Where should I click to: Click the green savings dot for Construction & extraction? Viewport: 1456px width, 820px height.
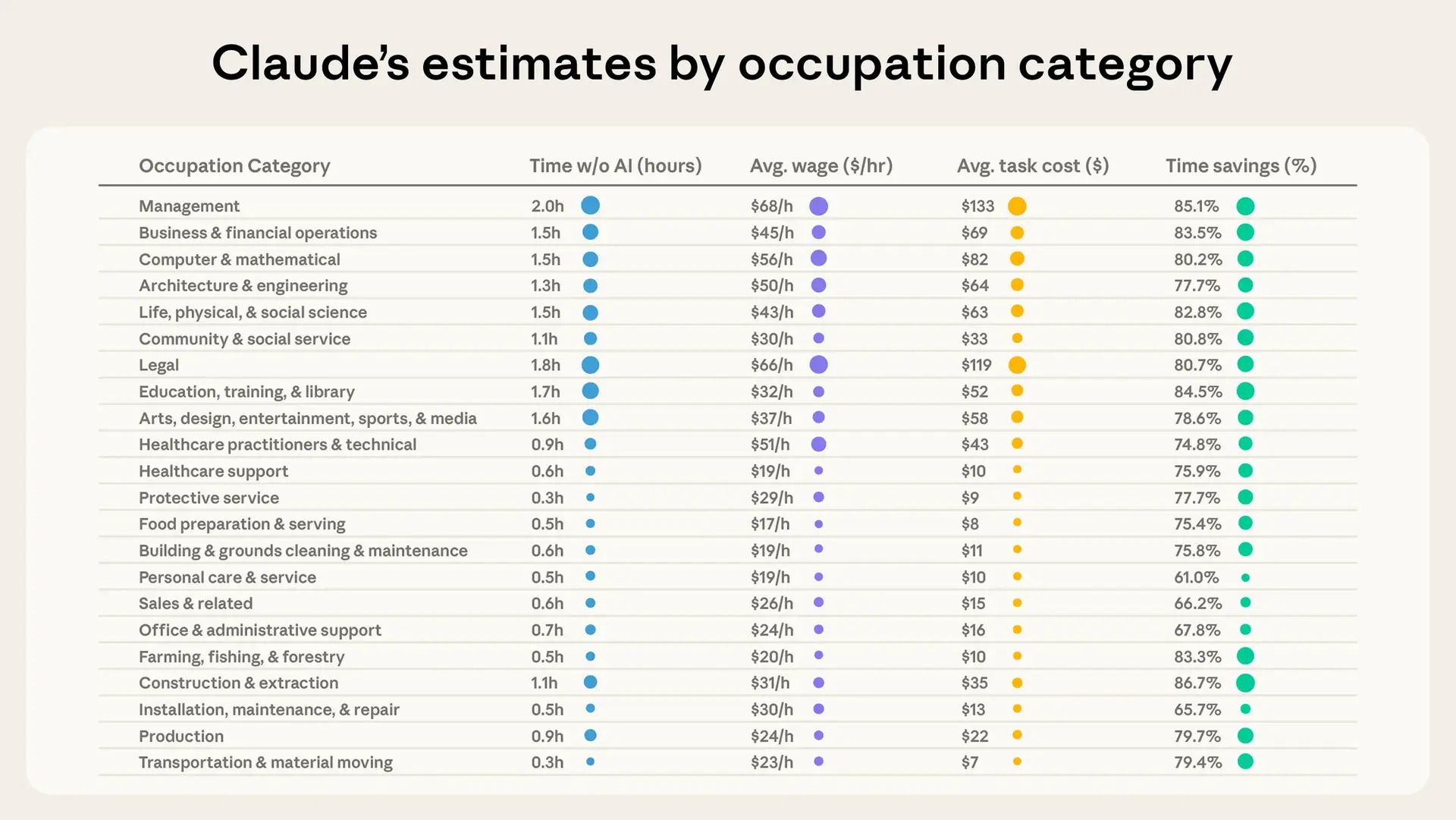[x=1245, y=683]
